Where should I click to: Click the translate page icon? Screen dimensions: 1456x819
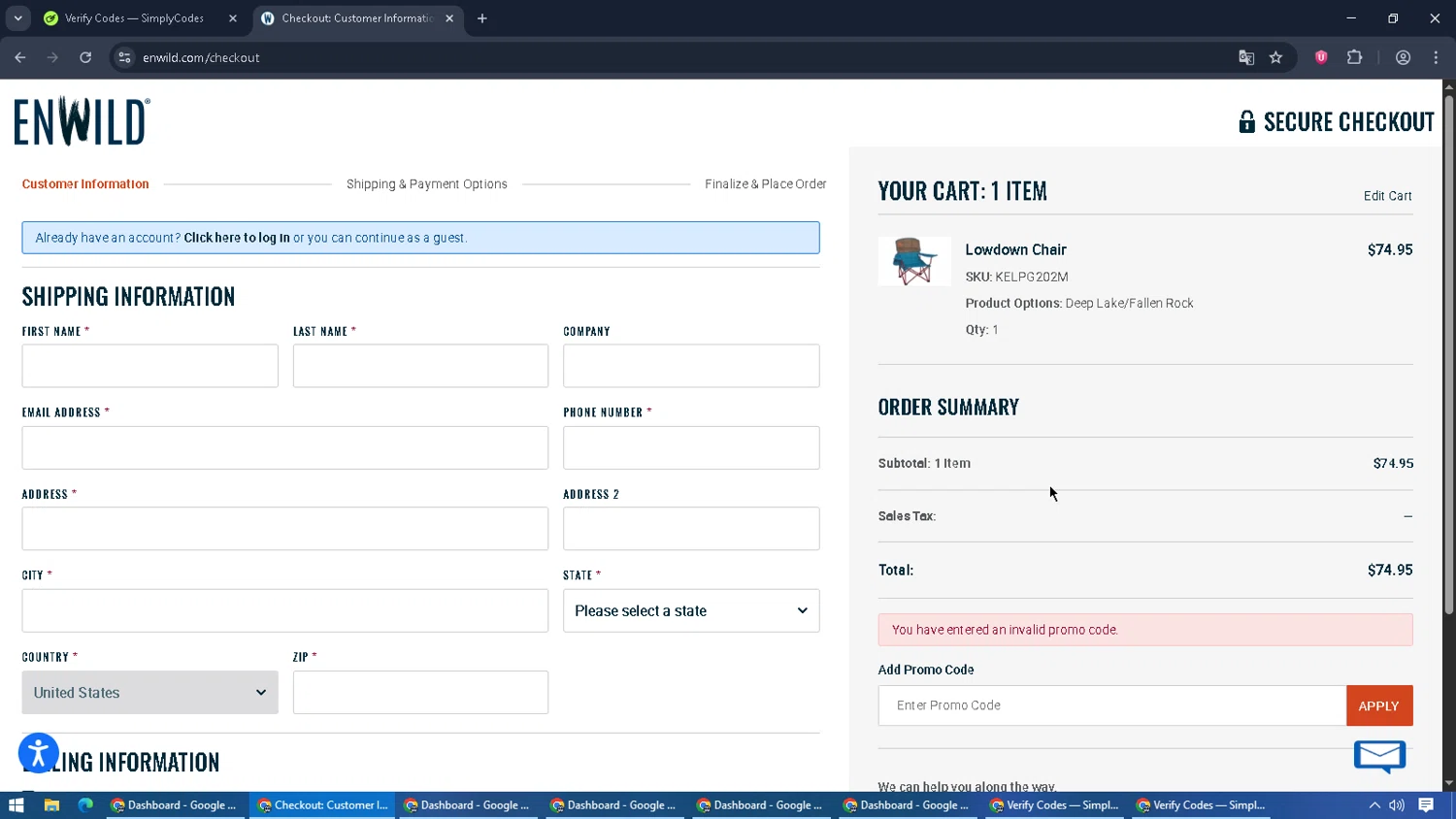point(1246,57)
